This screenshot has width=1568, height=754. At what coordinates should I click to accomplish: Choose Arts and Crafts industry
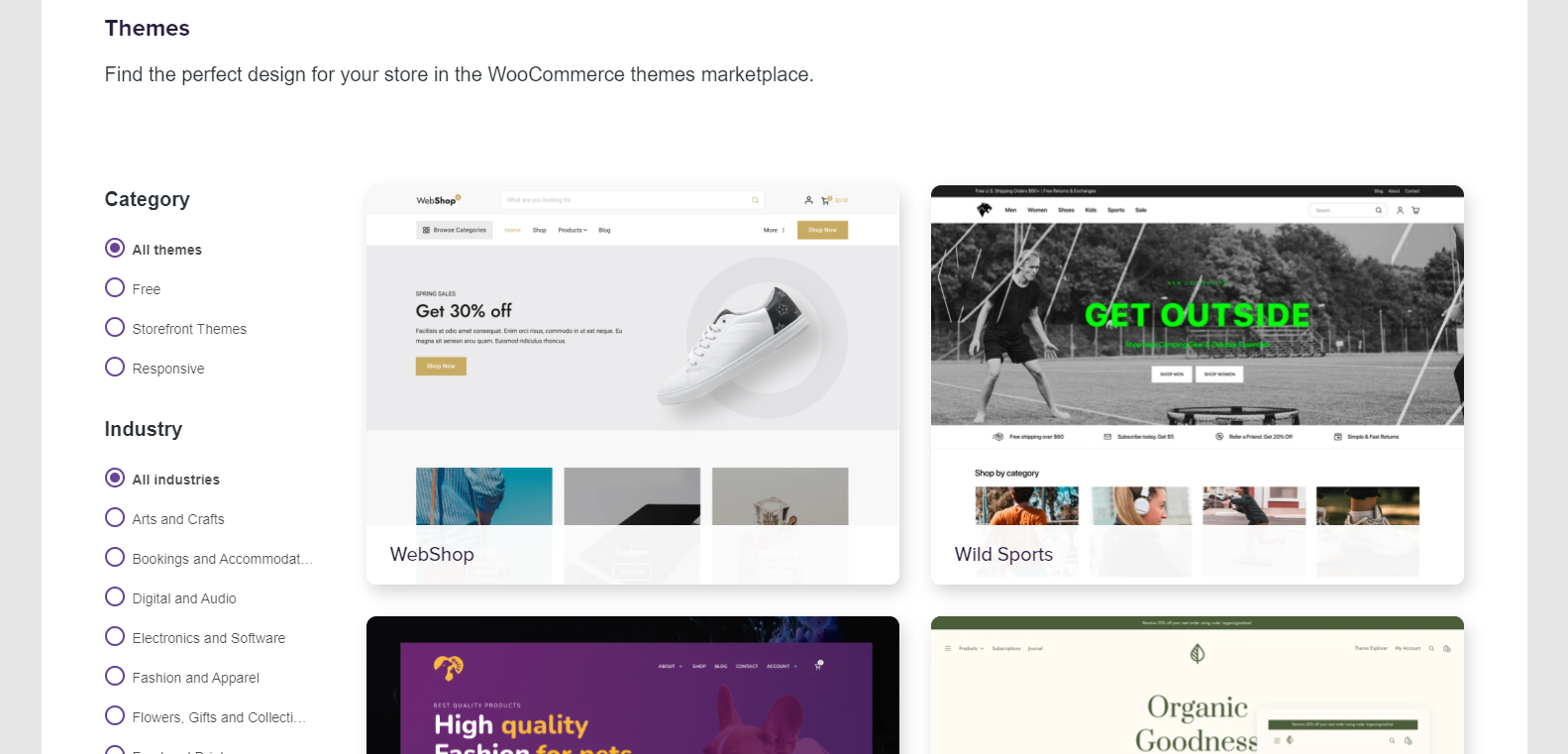tap(115, 517)
